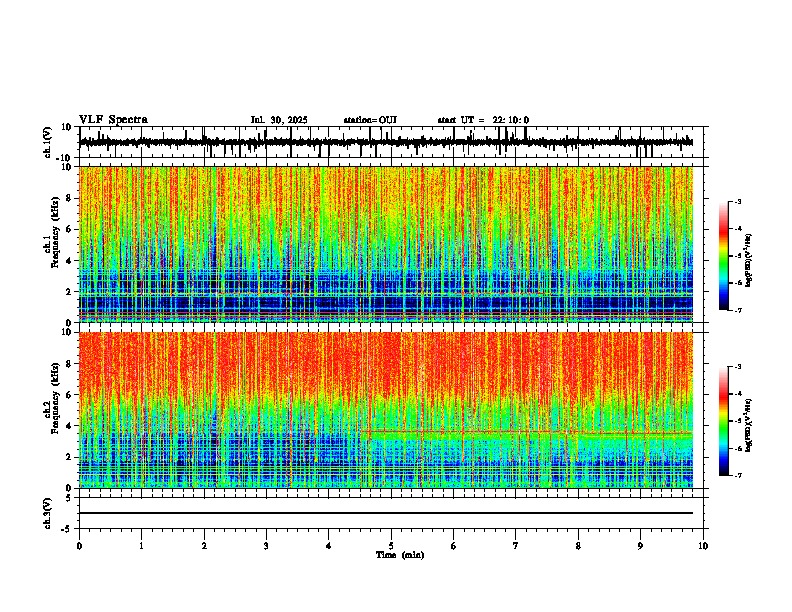Image resolution: width=792 pixels, height=612 pixels.
Task: Click the "Time (min)" axis label
Action: pos(400,555)
